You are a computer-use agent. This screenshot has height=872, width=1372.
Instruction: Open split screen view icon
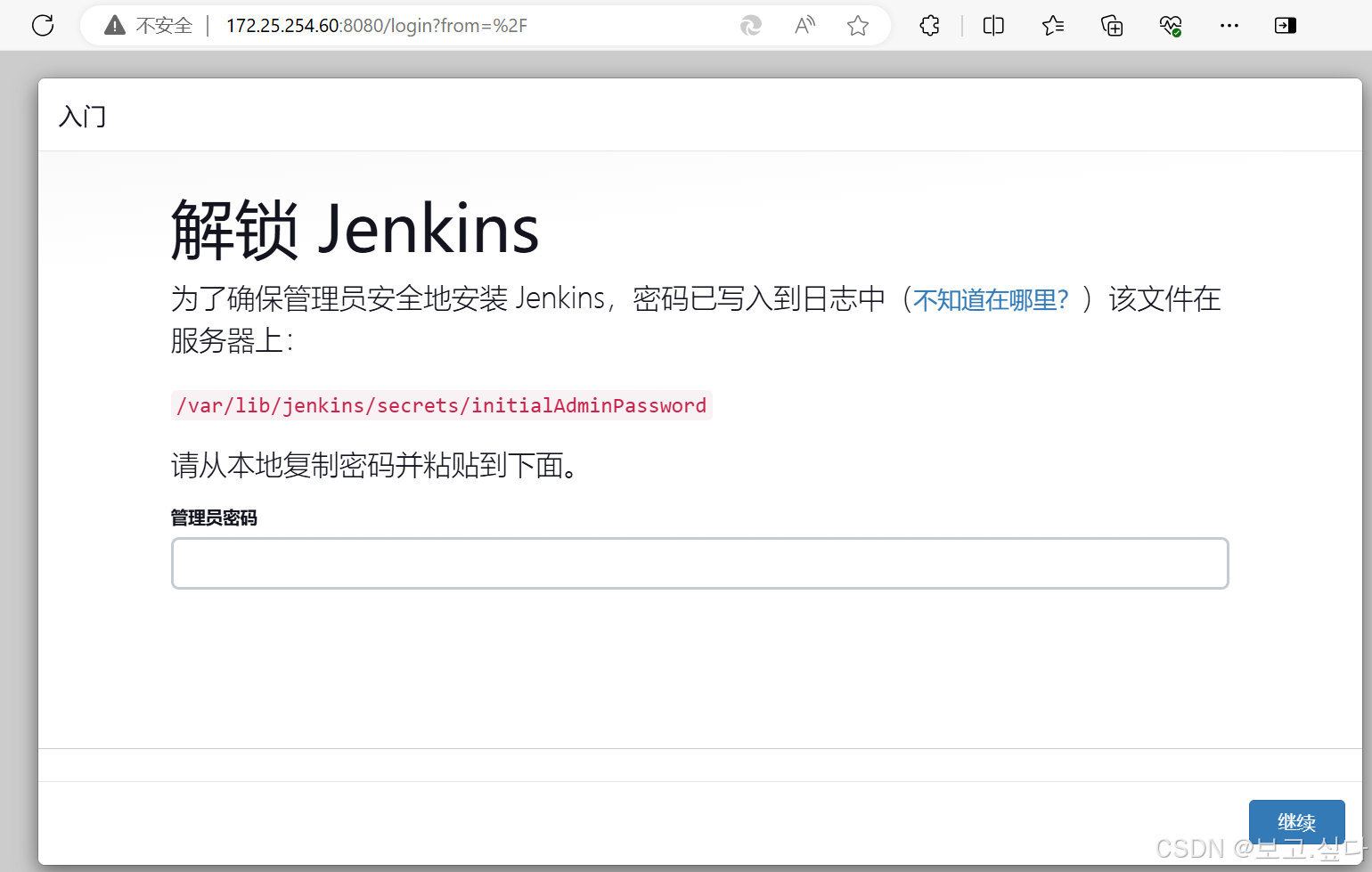pyautogui.click(x=993, y=26)
